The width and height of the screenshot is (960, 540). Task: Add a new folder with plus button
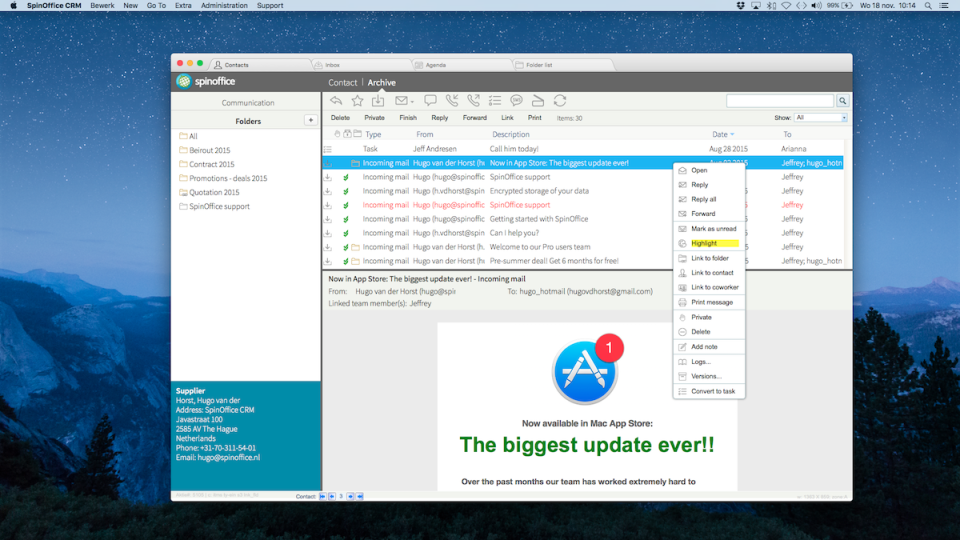(310, 121)
